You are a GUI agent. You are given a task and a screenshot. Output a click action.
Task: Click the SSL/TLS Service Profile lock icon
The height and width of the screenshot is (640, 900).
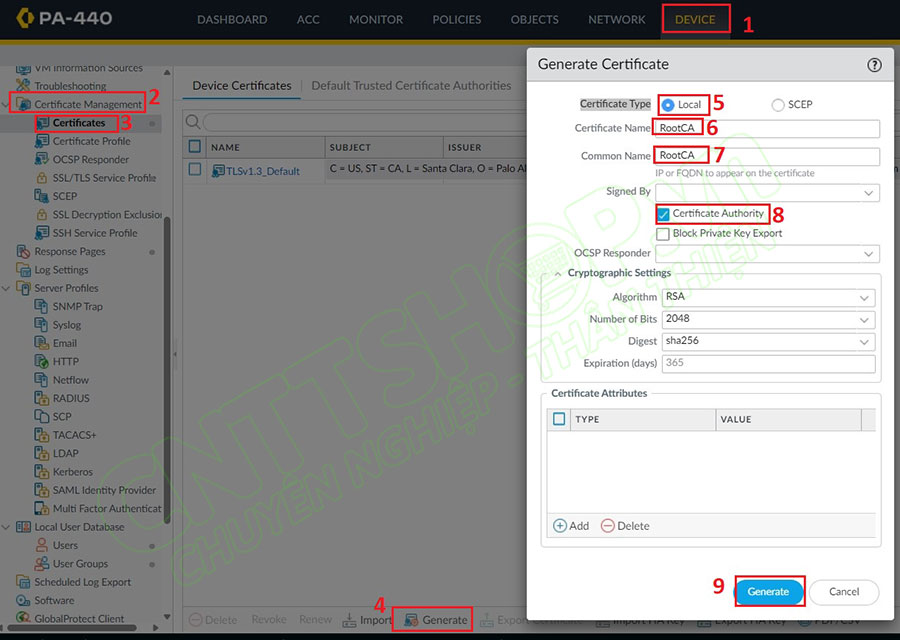point(42,177)
